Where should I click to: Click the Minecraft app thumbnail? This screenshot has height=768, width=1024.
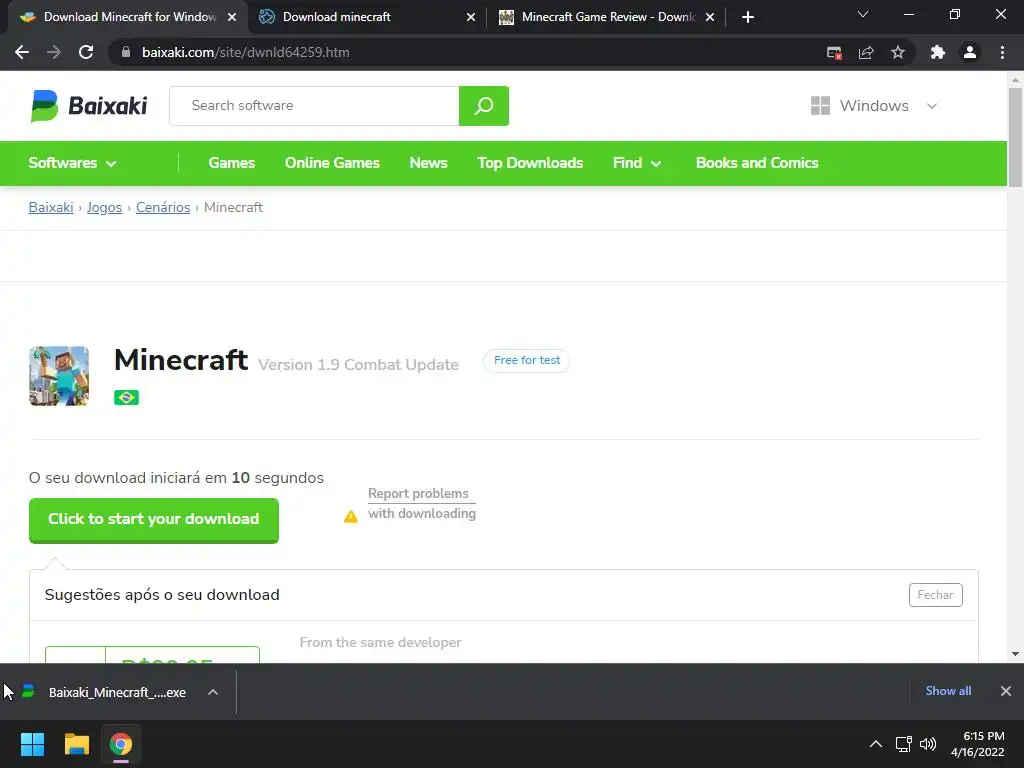(59, 376)
